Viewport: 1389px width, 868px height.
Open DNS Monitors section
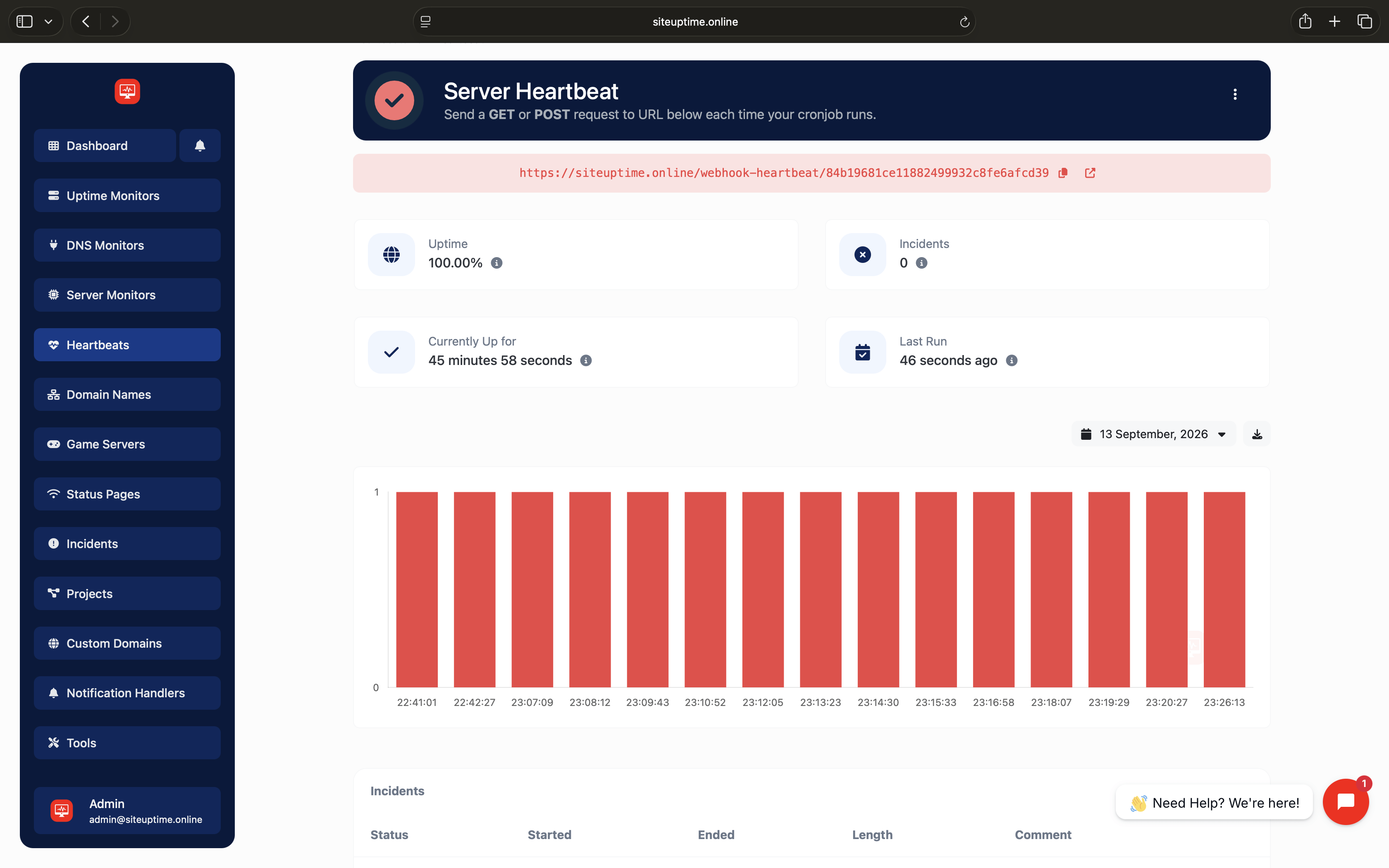[x=127, y=245]
